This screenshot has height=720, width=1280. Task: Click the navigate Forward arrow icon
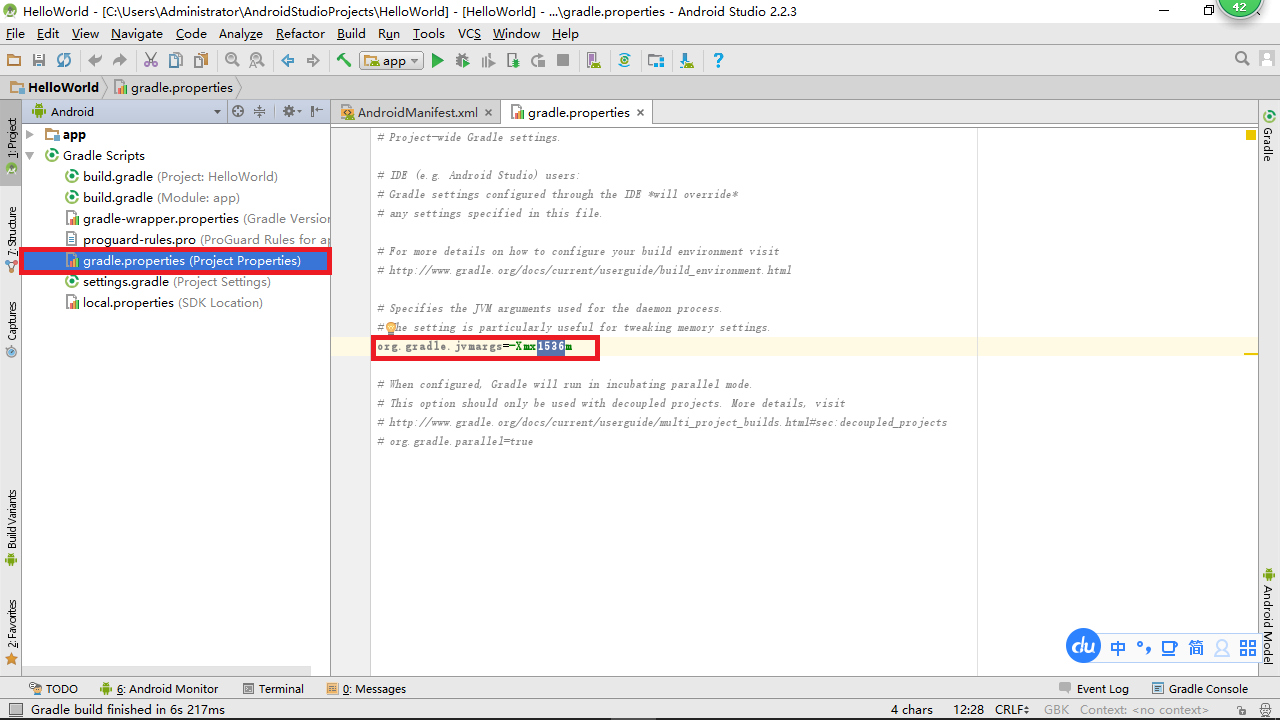tap(313, 61)
